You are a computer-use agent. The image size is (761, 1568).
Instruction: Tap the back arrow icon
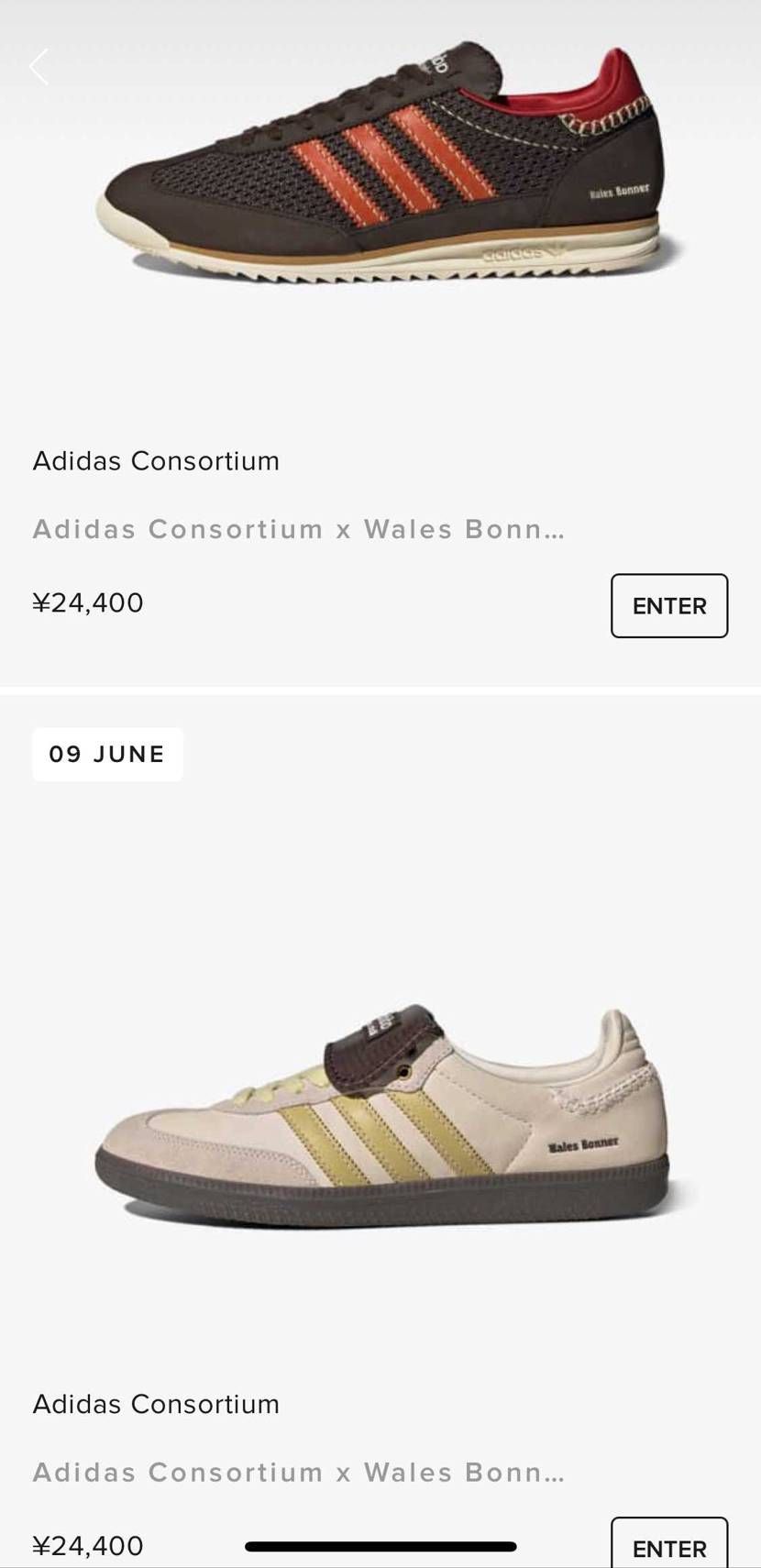38,67
